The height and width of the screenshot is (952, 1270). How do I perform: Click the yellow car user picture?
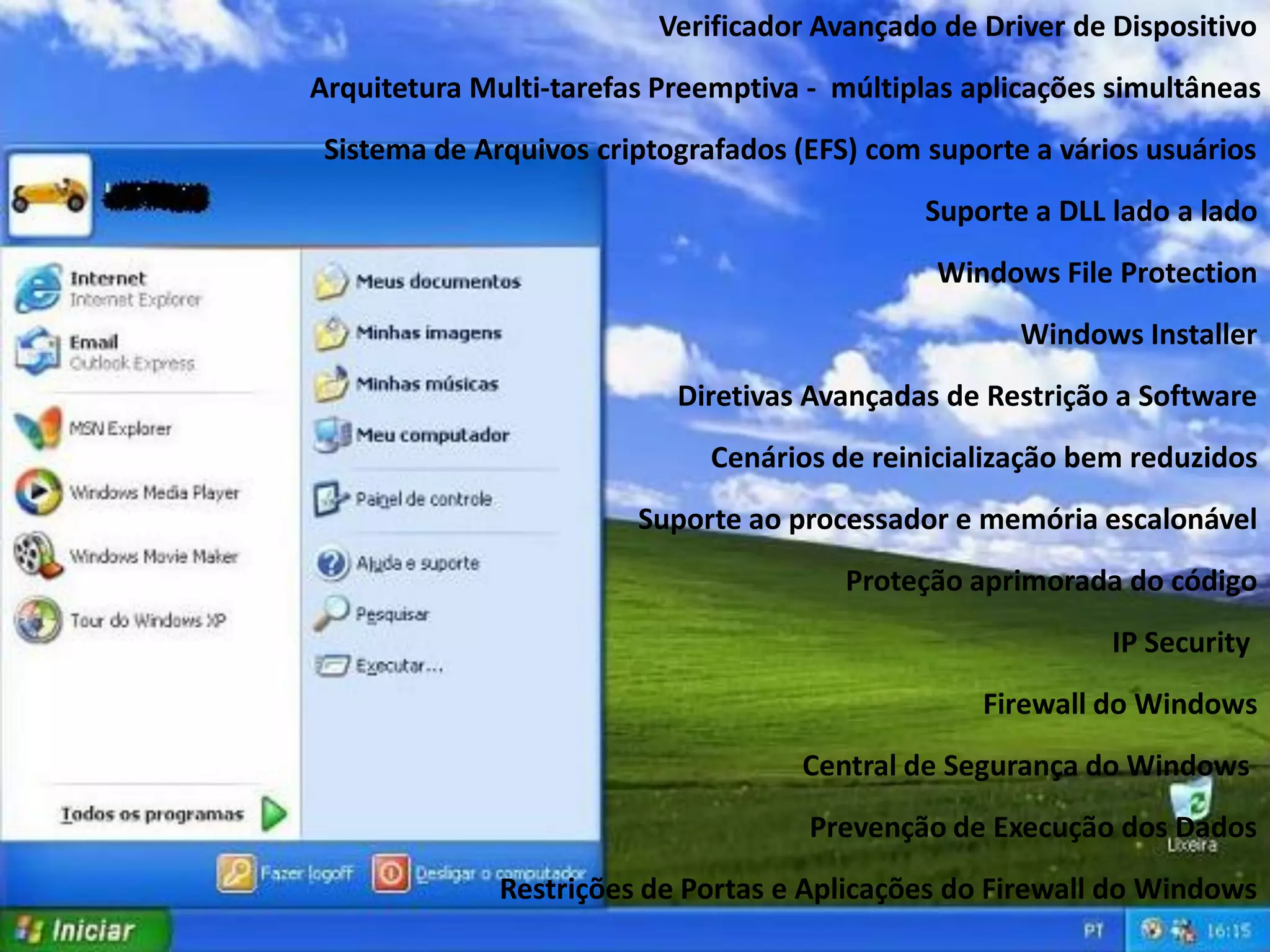pyautogui.click(x=50, y=195)
